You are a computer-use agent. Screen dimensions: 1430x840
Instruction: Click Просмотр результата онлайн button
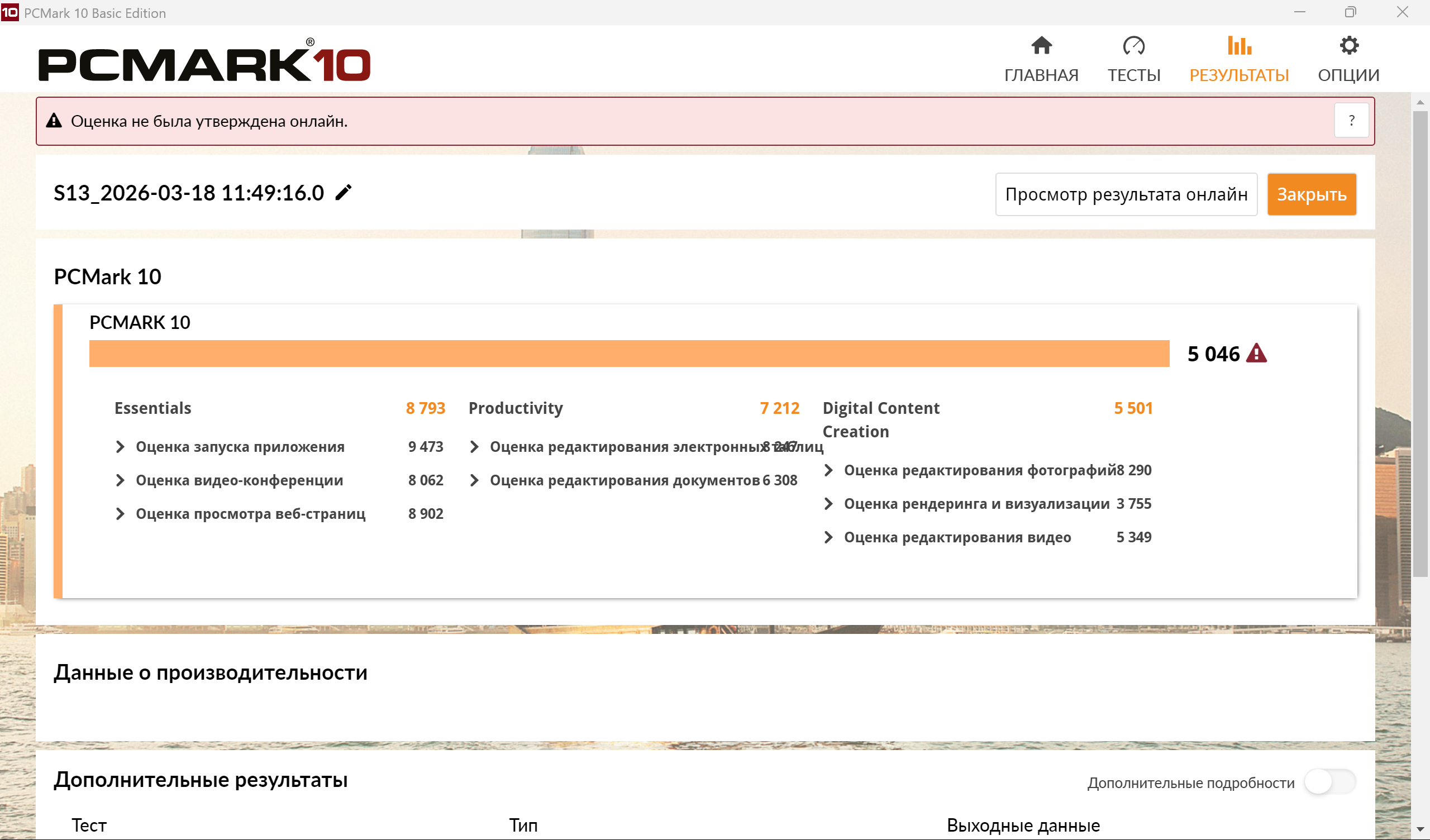tap(1126, 194)
